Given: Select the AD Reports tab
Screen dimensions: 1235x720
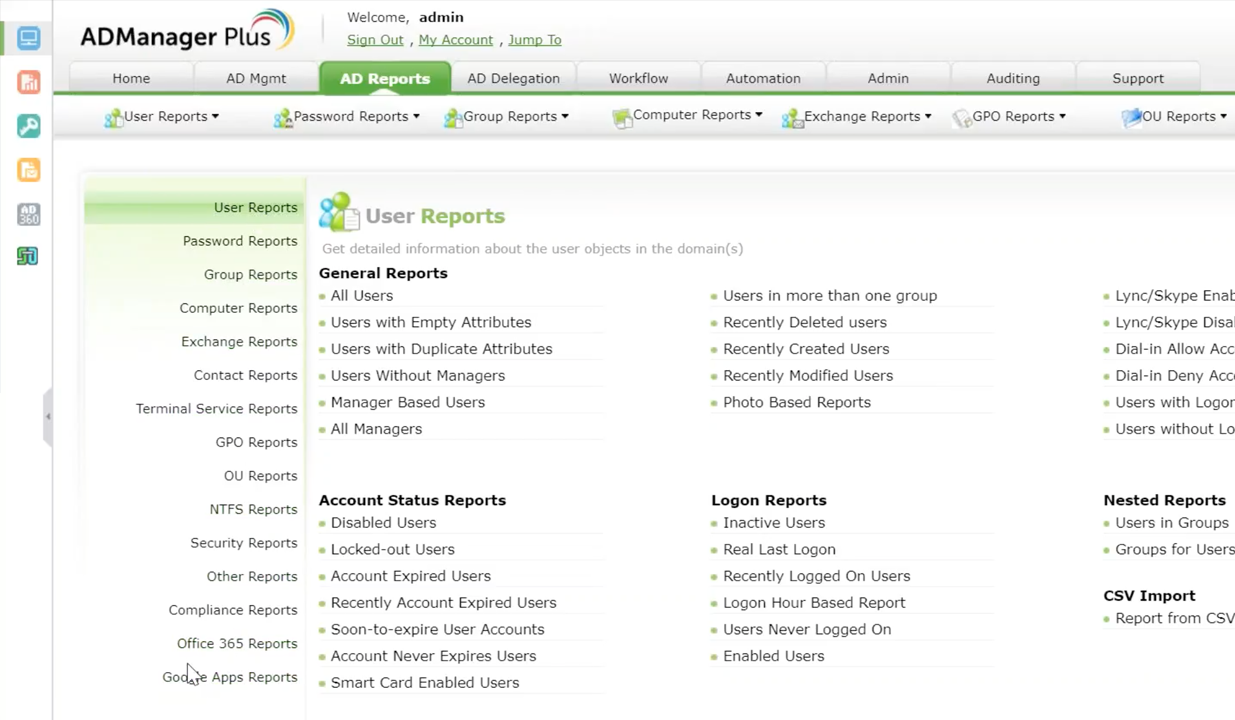Looking at the screenshot, I should click(x=385, y=78).
